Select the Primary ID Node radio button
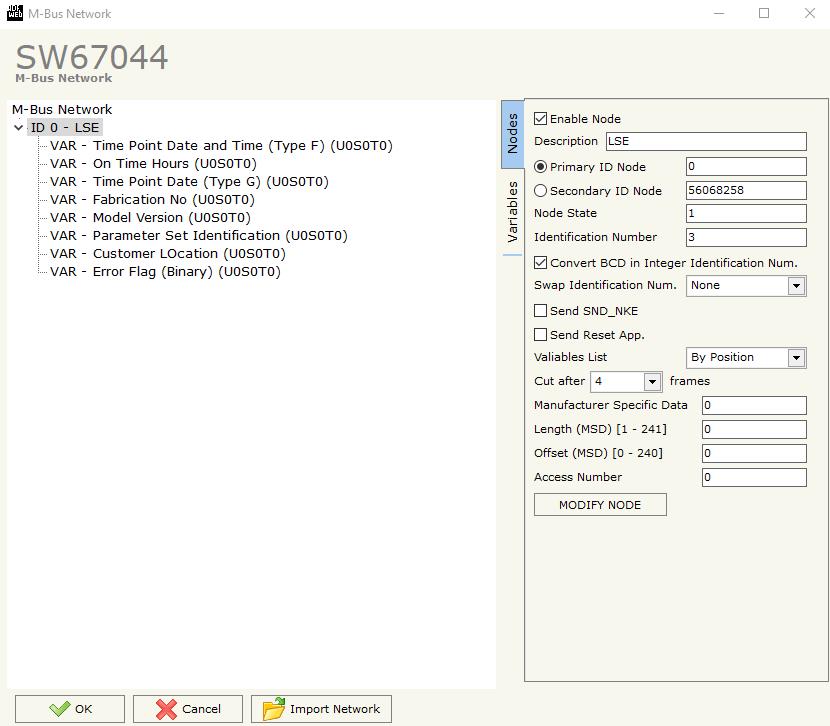This screenshot has width=830, height=726. pyautogui.click(x=541, y=167)
